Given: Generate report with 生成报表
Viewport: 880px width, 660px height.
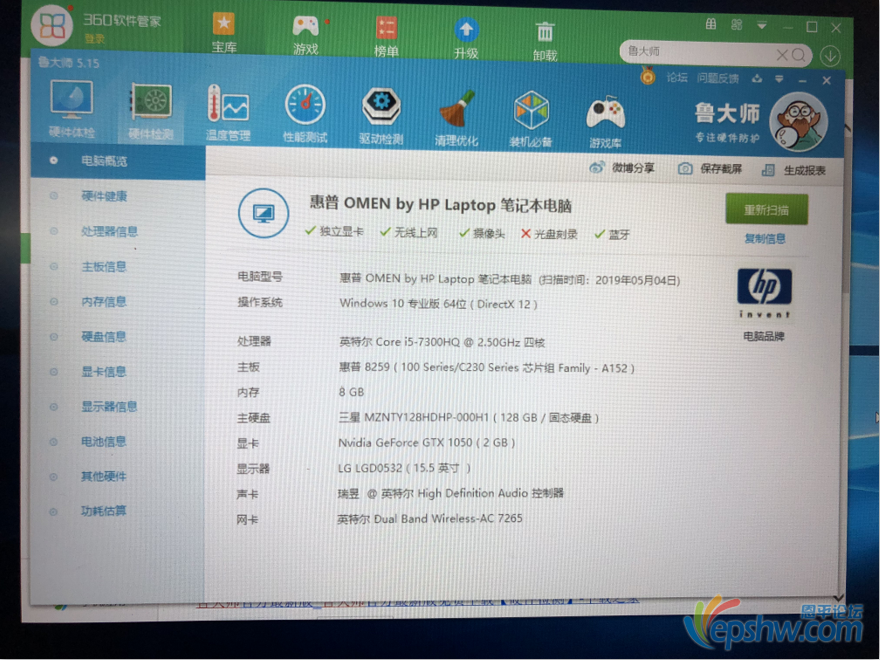Looking at the screenshot, I should 794,170.
